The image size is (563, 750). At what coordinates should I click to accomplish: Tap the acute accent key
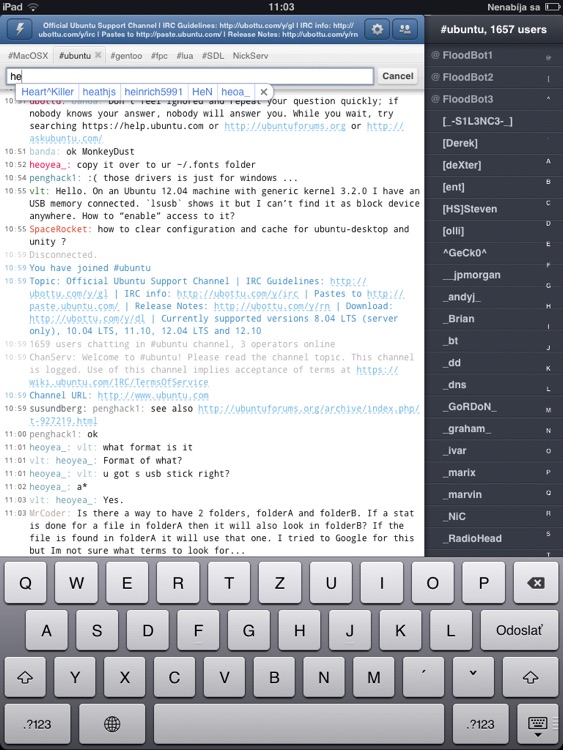pos(423,677)
